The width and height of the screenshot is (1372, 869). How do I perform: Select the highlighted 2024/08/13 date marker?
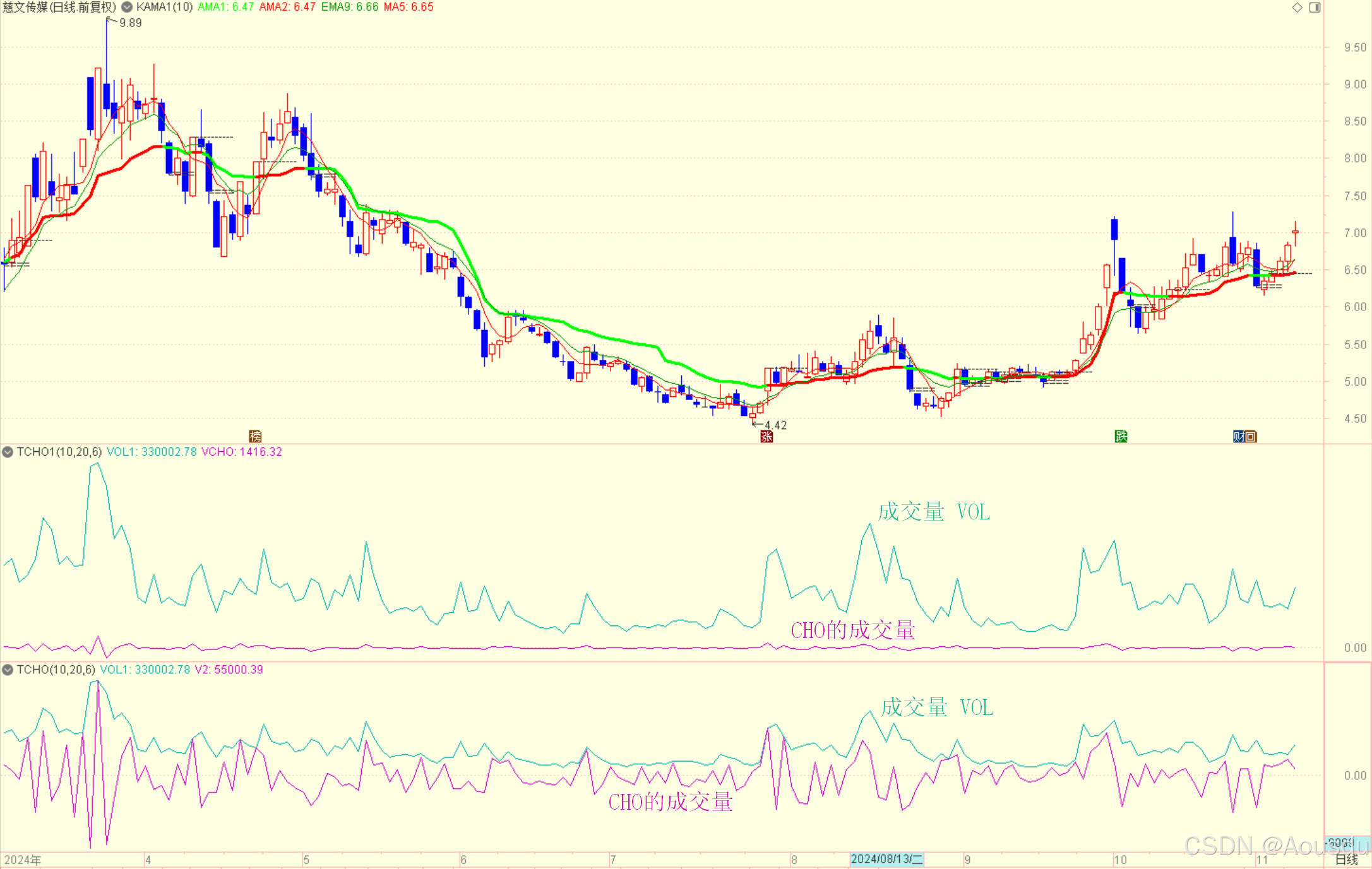pos(886,859)
